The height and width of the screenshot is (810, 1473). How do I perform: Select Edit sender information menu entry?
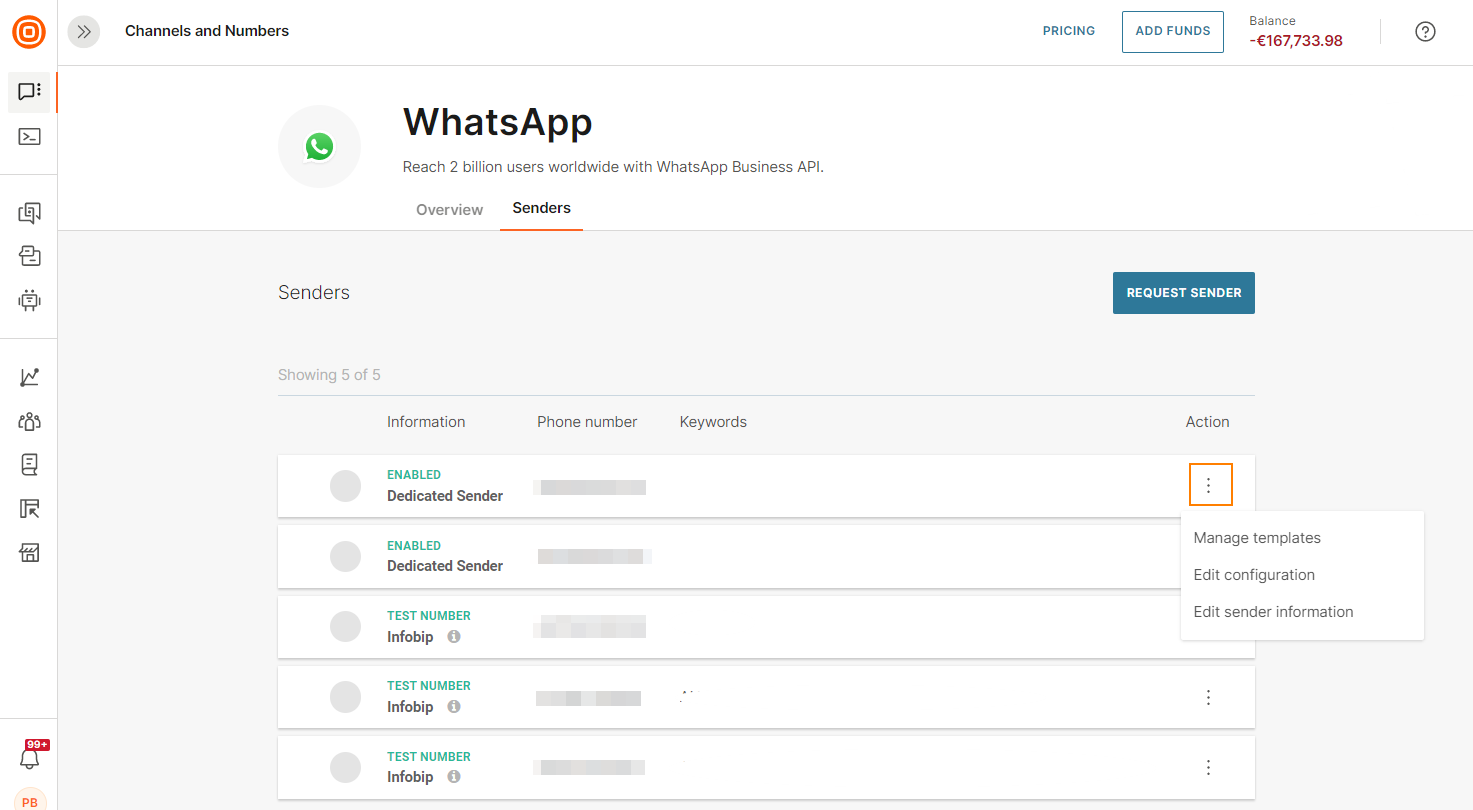point(1273,612)
